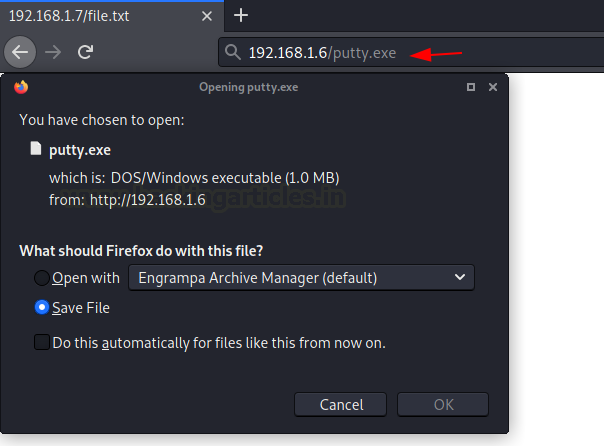The height and width of the screenshot is (446, 604).
Task: Click the forward navigation arrow
Action: click(53, 52)
